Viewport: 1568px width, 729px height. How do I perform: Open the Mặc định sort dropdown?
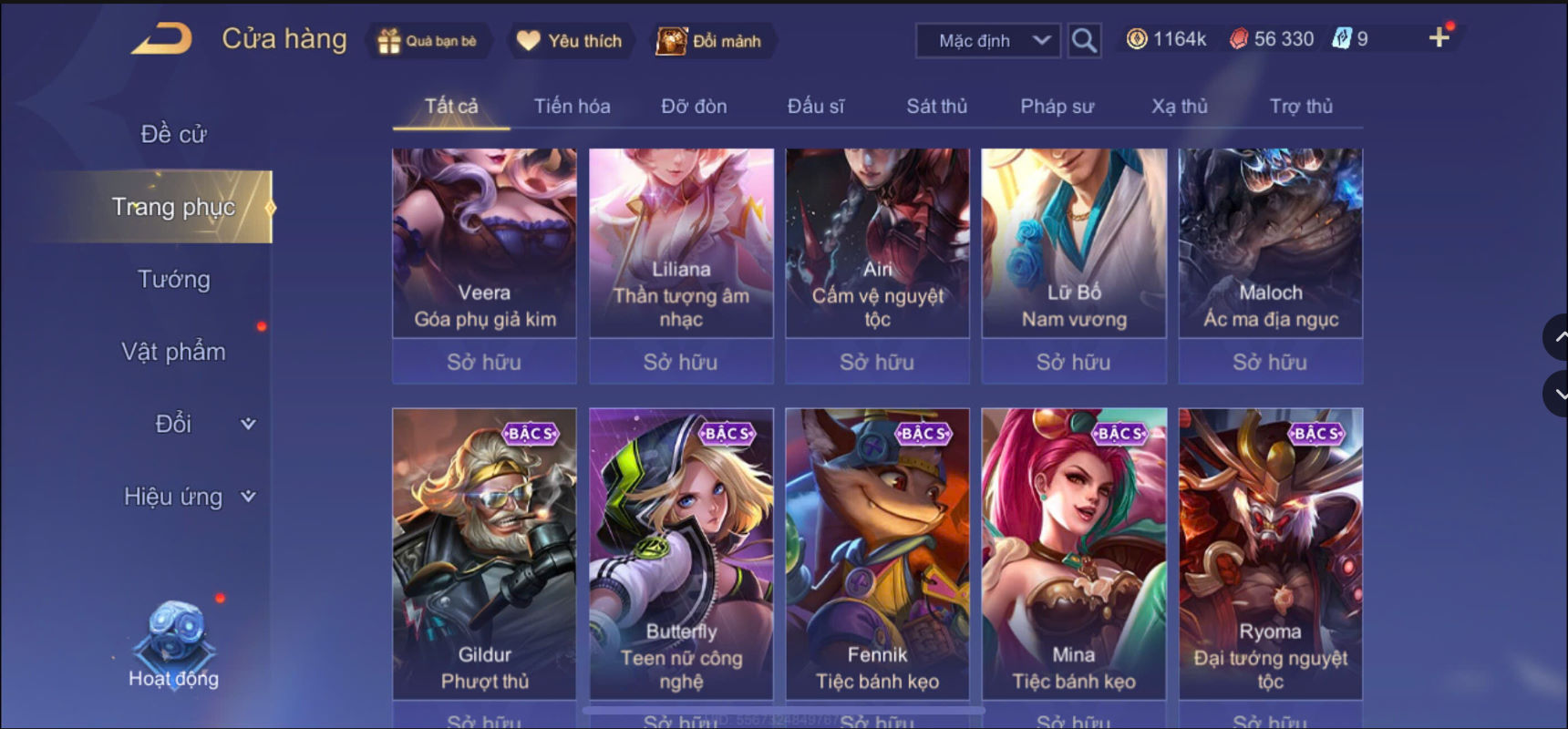click(988, 41)
